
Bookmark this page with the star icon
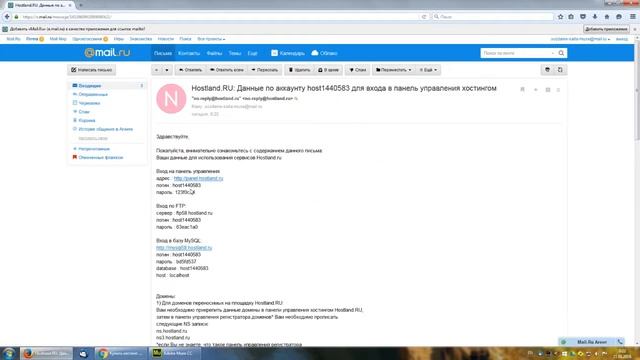pyautogui.click(x=560, y=17)
